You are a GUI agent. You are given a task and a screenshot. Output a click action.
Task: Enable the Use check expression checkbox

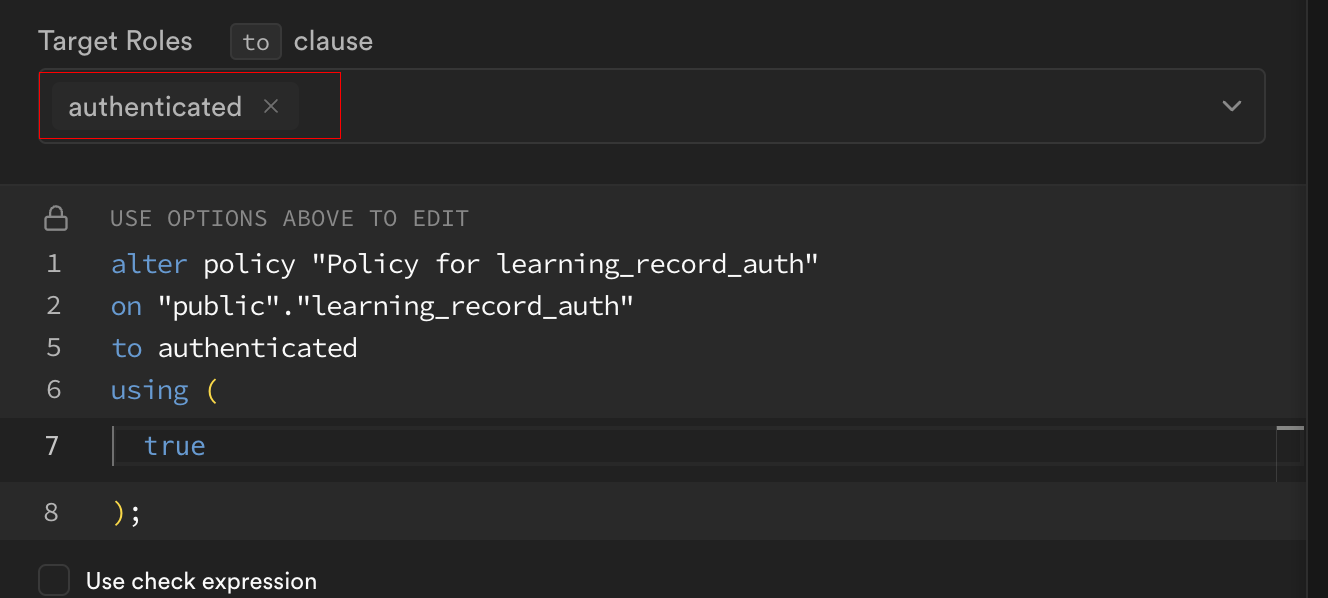[x=54, y=581]
